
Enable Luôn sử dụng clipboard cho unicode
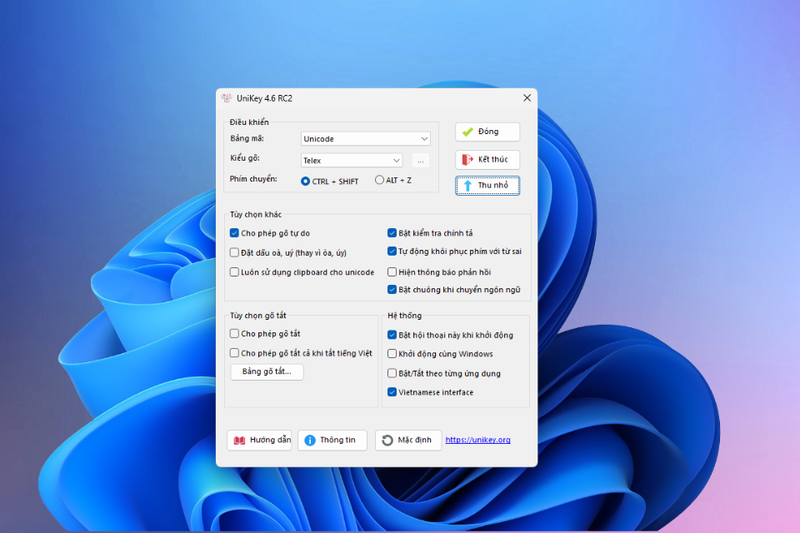tap(234, 272)
